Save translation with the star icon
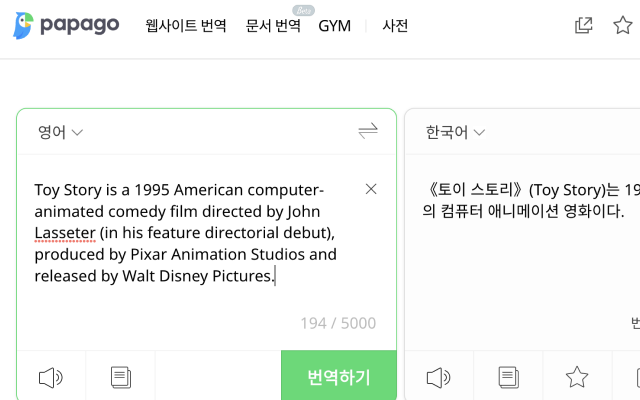 point(577,377)
